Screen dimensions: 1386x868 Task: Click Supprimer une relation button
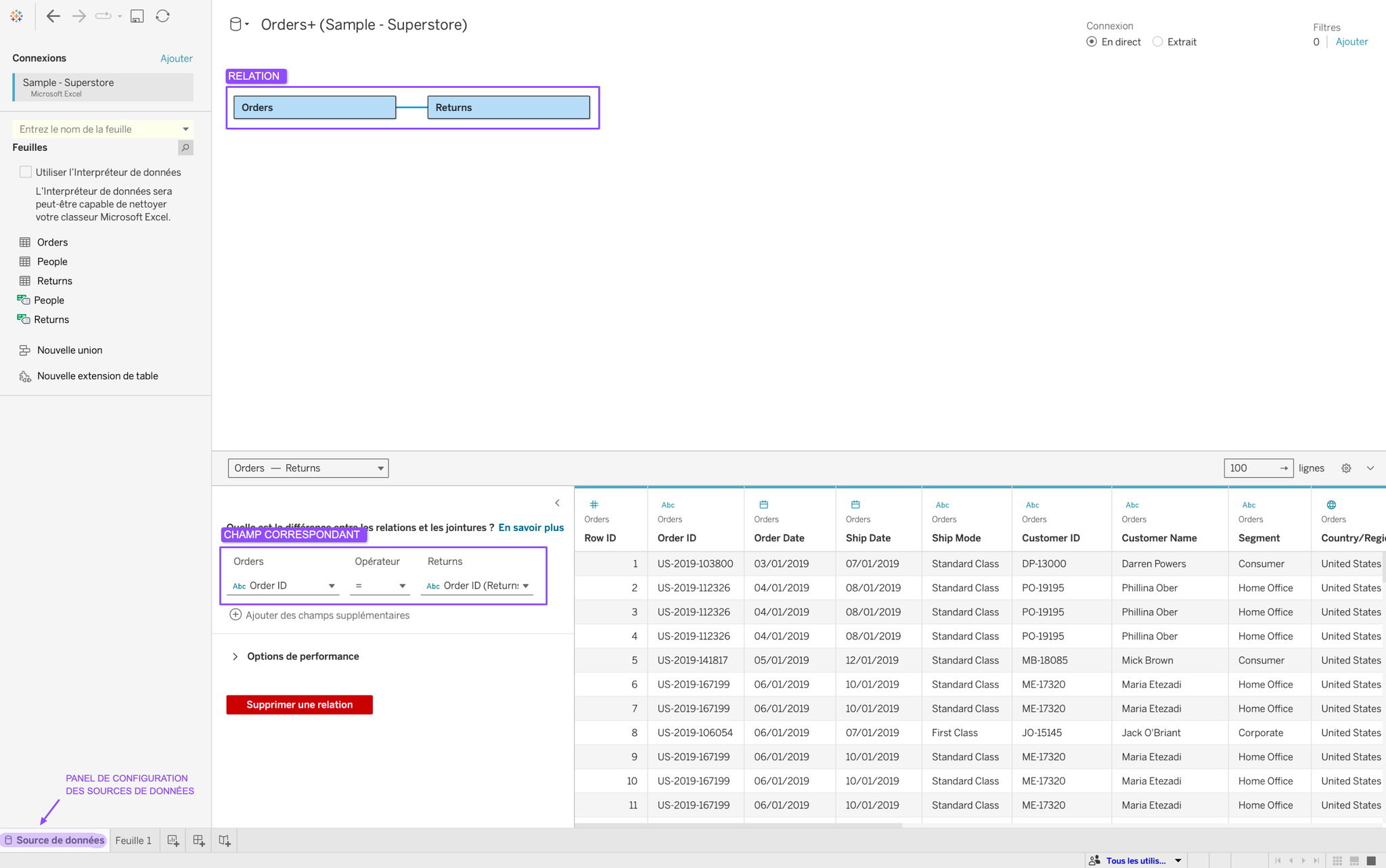coord(300,705)
